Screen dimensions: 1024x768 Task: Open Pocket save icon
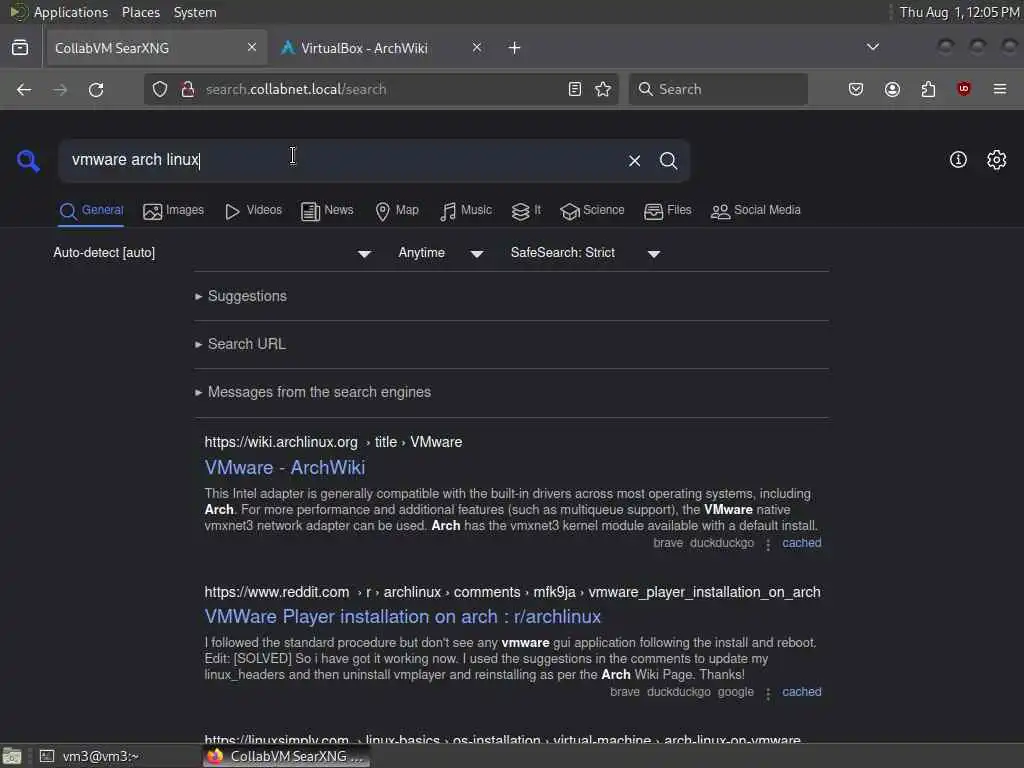point(856,89)
